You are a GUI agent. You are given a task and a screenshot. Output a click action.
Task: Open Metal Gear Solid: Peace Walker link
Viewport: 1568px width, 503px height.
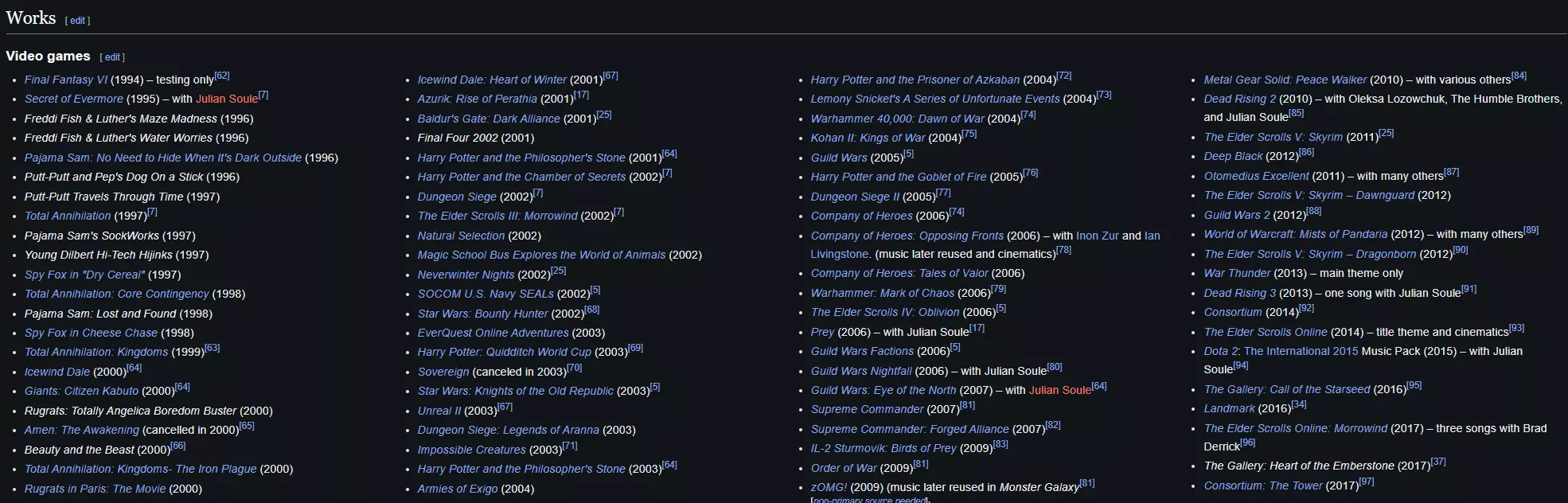(x=1285, y=80)
